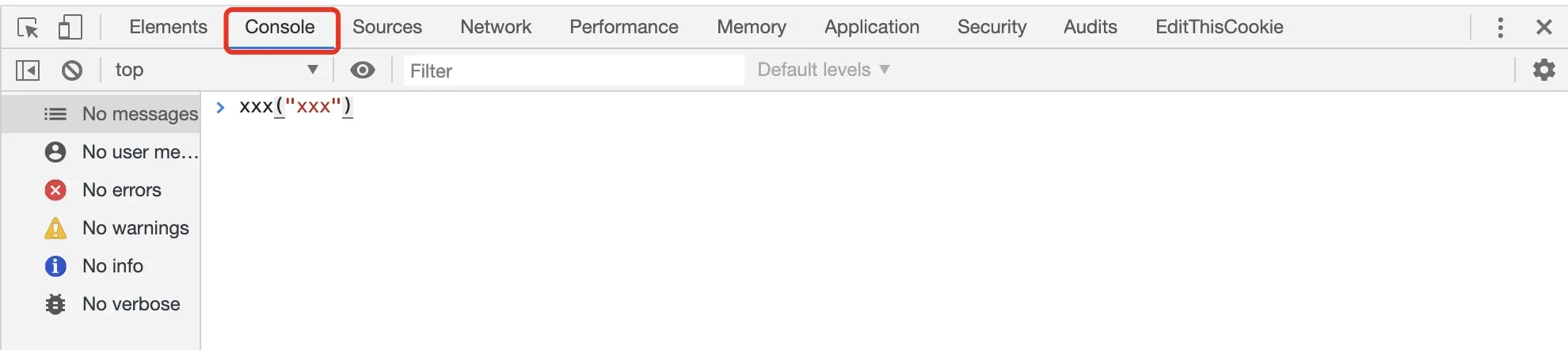Toggle the console sidebar panel icon
The height and width of the screenshot is (350, 1568).
28,70
